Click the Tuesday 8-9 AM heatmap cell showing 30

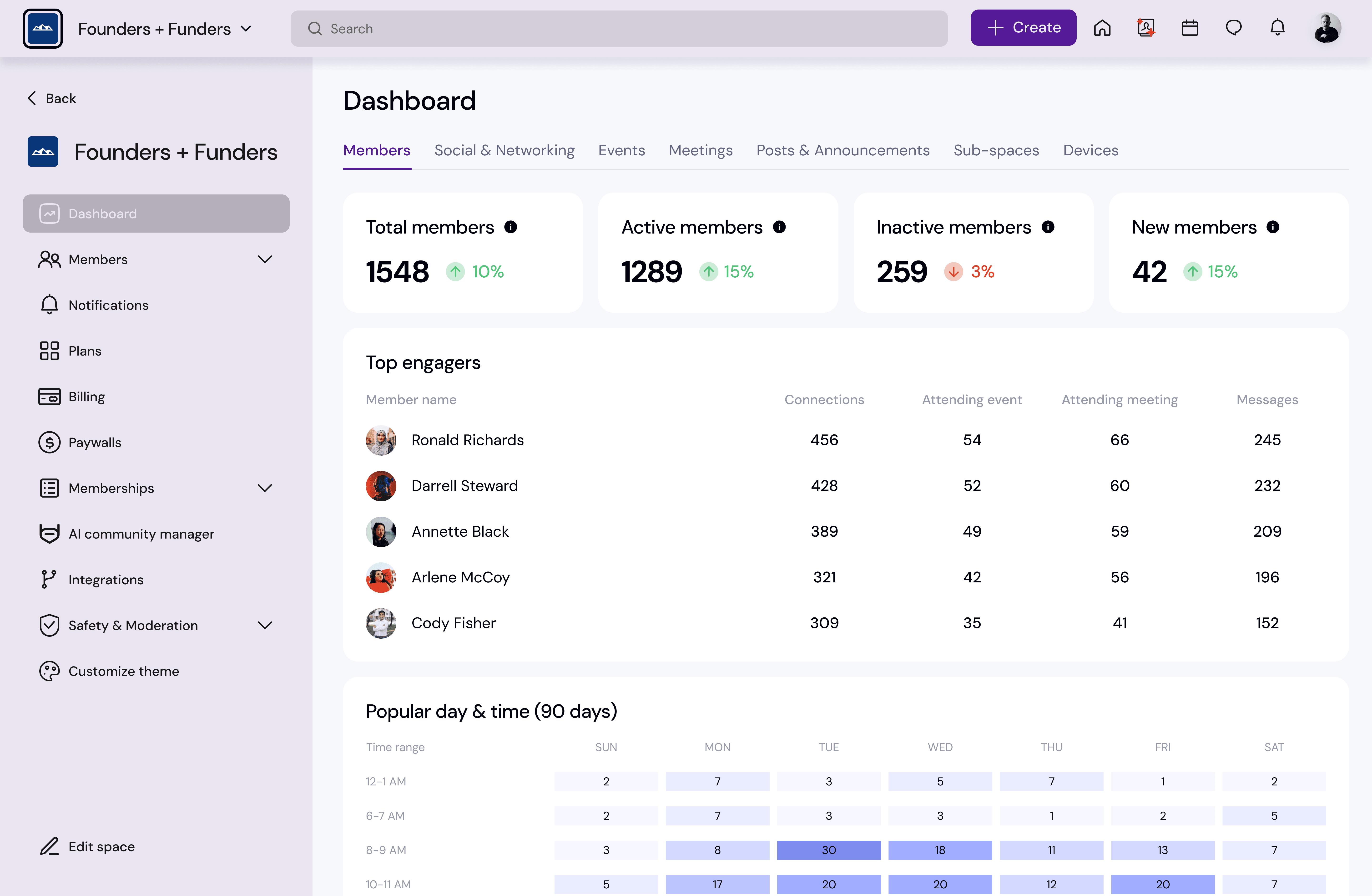(828, 850)
